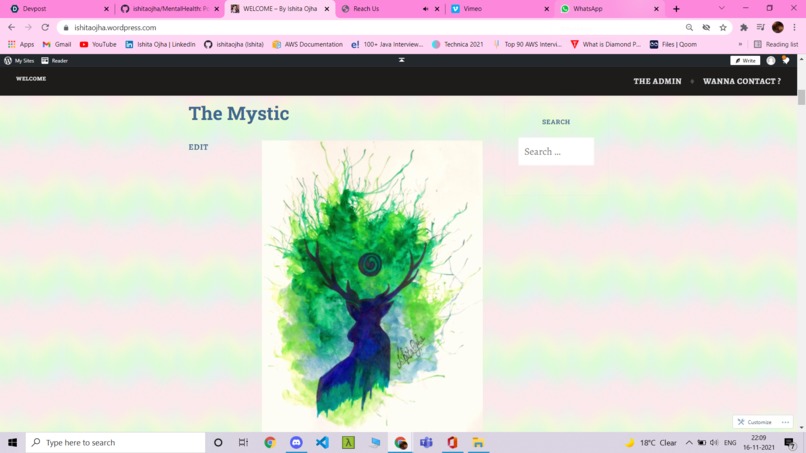Collapse the WordPress admin bar toggle icon

401,60
